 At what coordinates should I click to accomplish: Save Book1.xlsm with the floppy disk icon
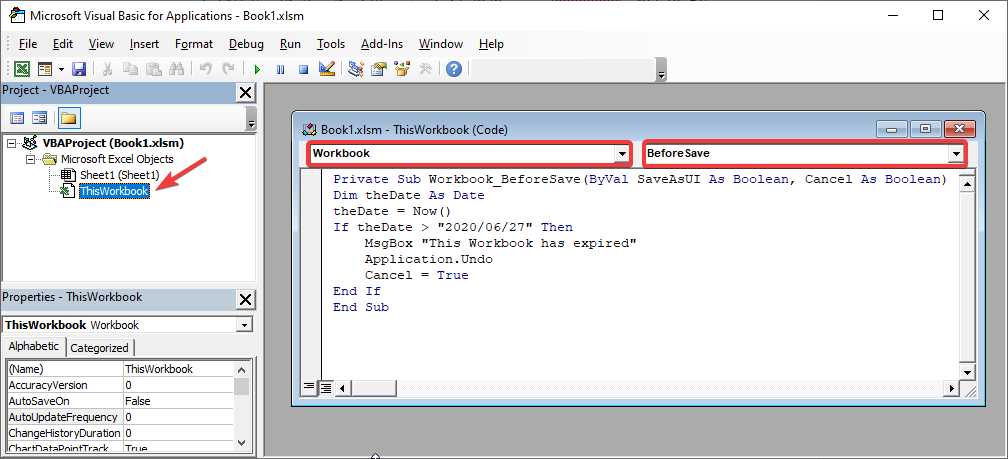[78, 69]
